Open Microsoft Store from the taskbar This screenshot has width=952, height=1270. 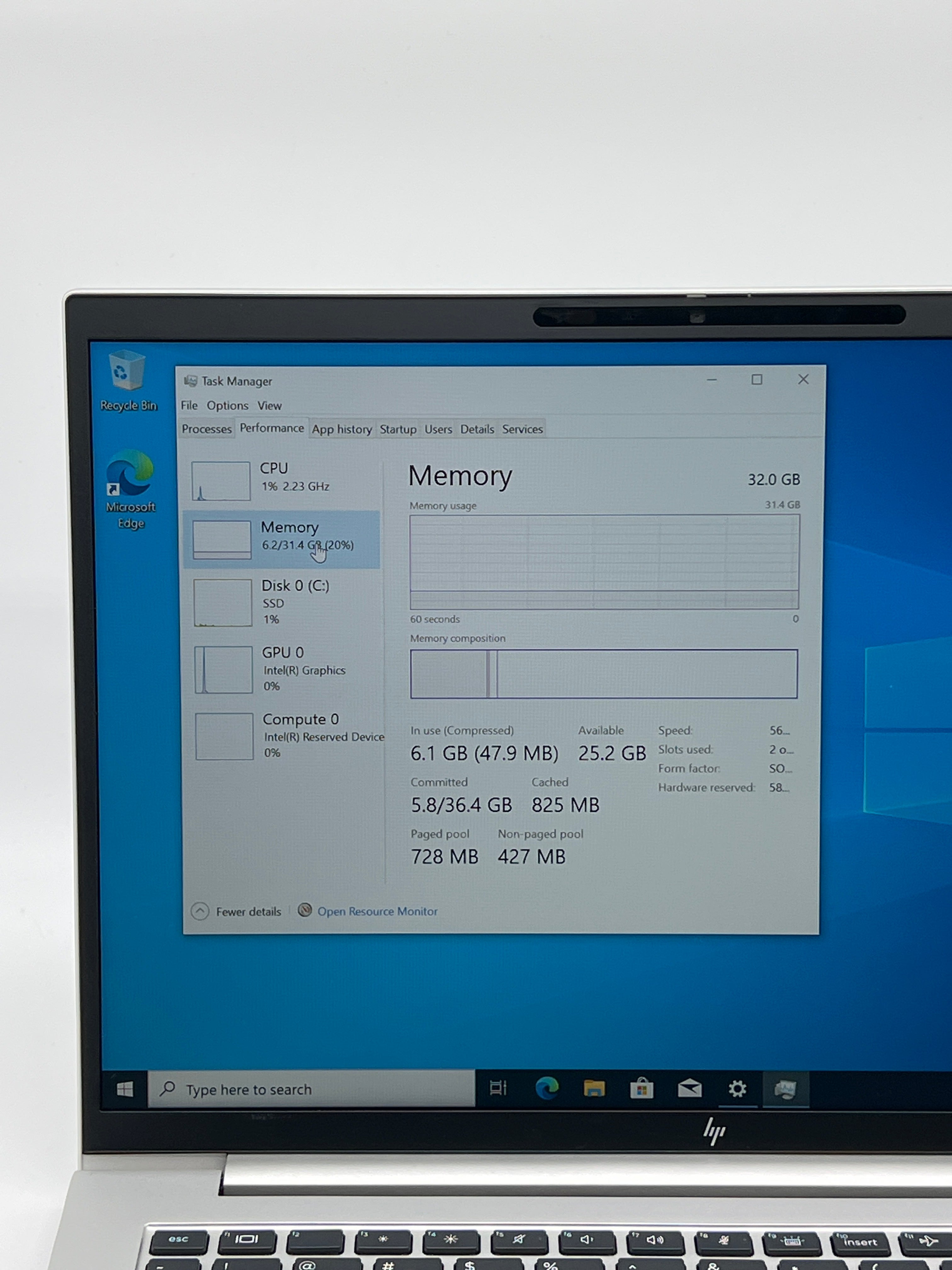[642, 1088]
